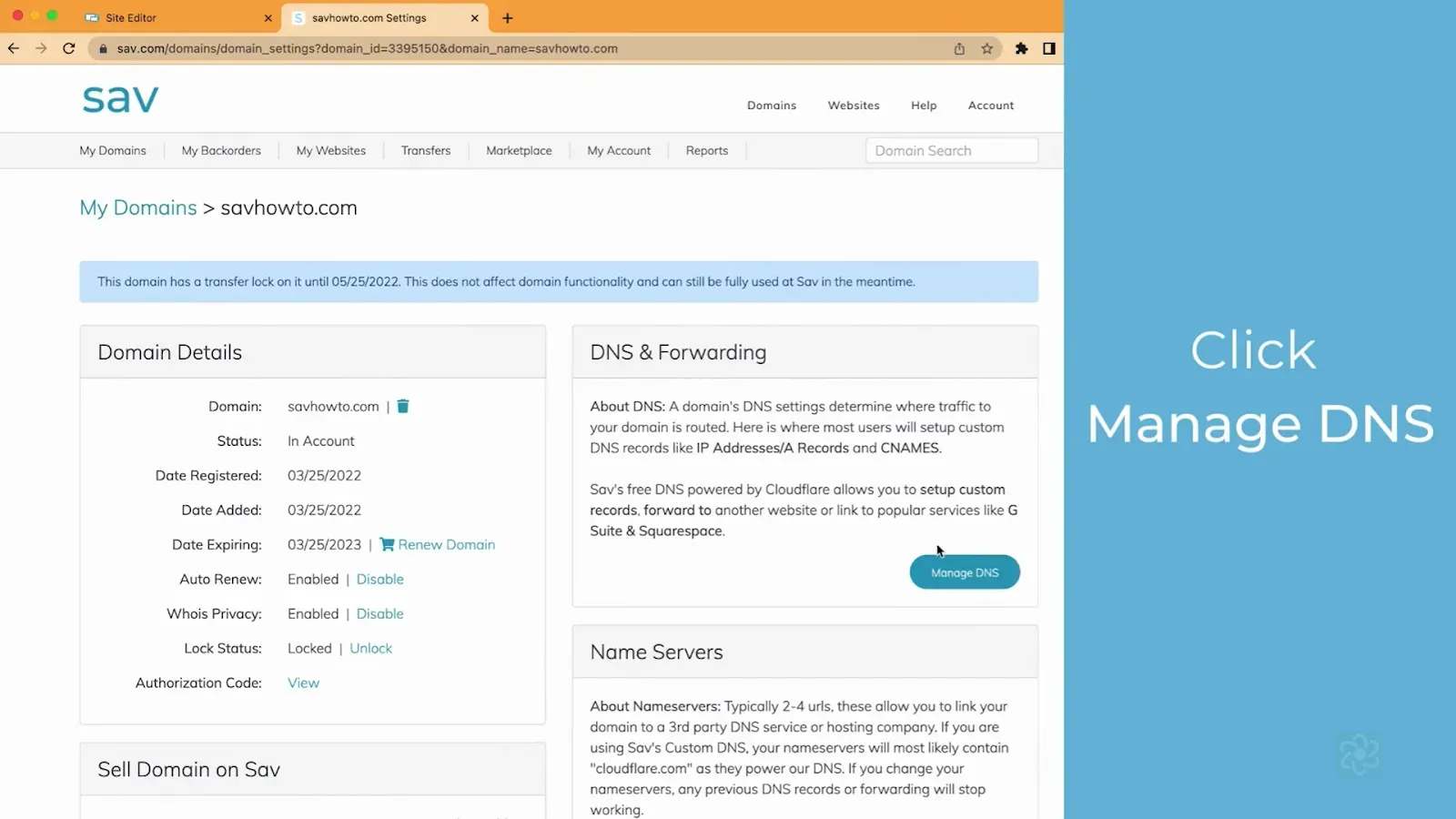Click the browser back arrow
This screenshot has width=1456, height=819.
coord(14,48)
